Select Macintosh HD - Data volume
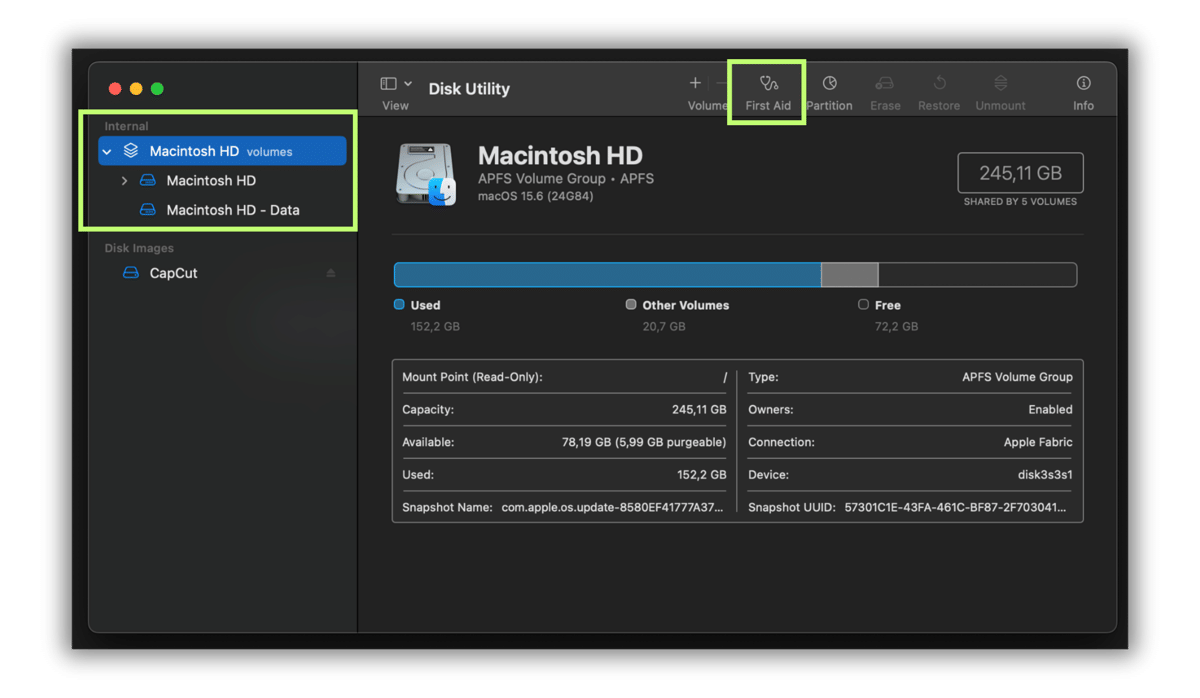This screenshot has height=698, width=1200. (232, 210)
